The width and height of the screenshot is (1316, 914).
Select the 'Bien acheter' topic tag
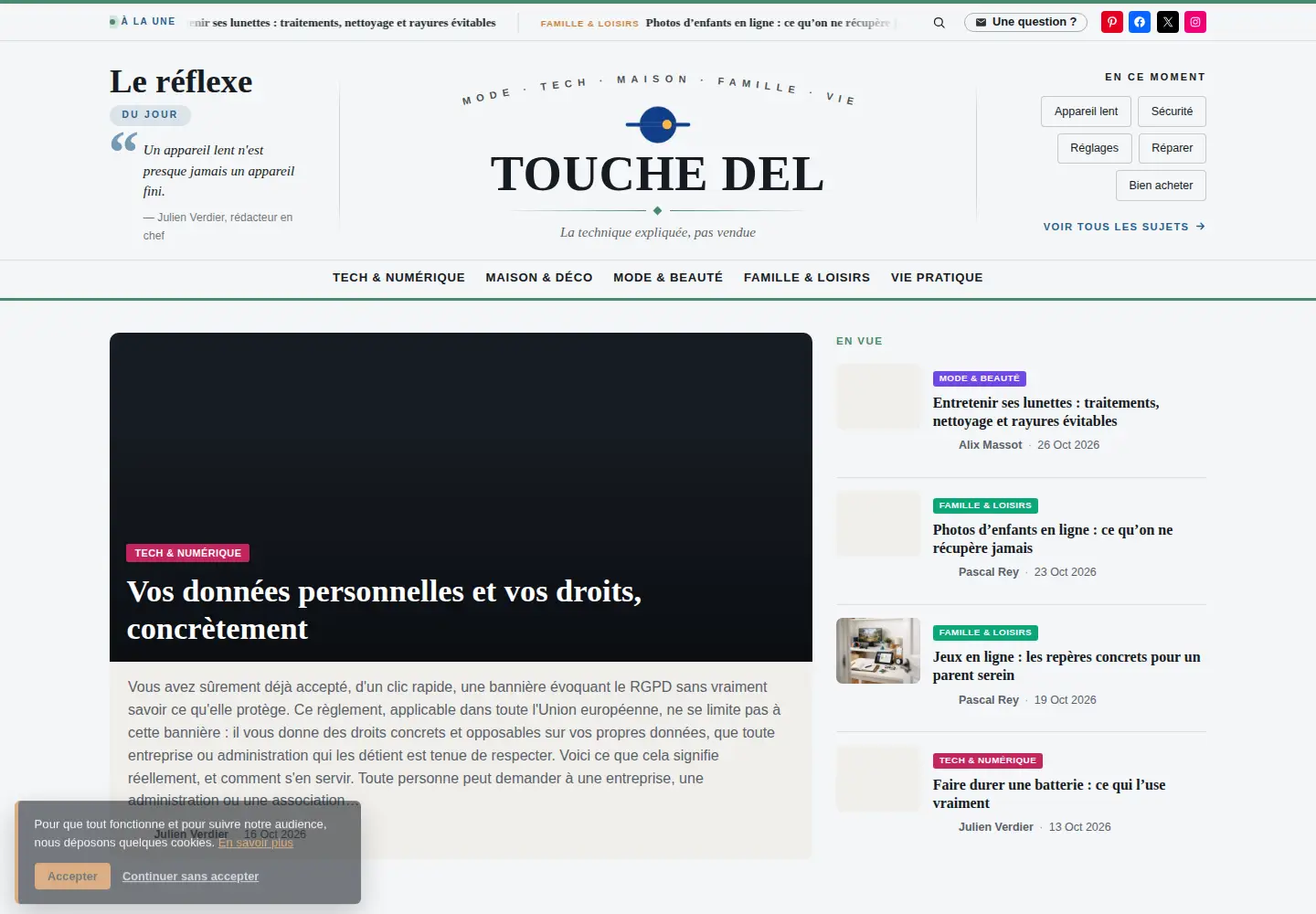click(x=1161, y=186)
